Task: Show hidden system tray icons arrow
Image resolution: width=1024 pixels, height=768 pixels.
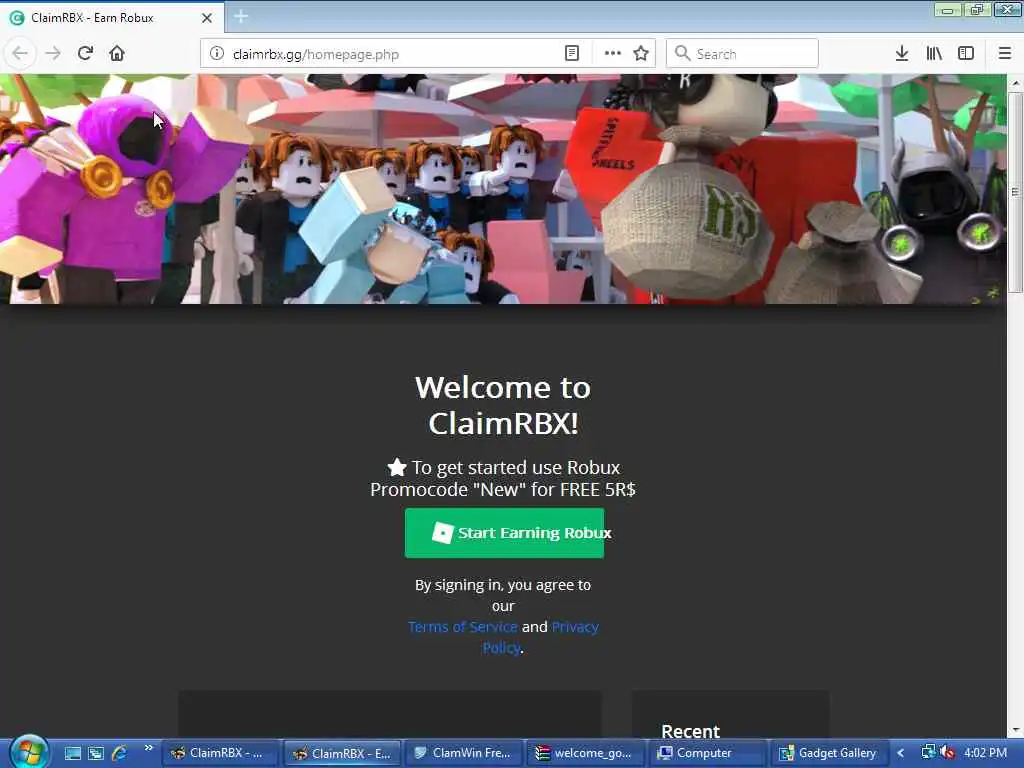Action: click(x=901, y=753)
